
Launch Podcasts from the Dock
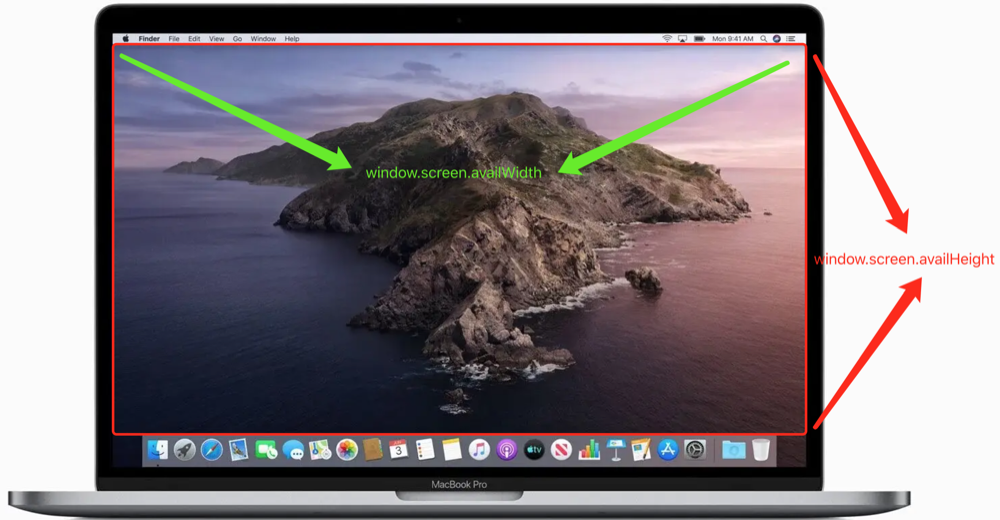coord(506,450)
